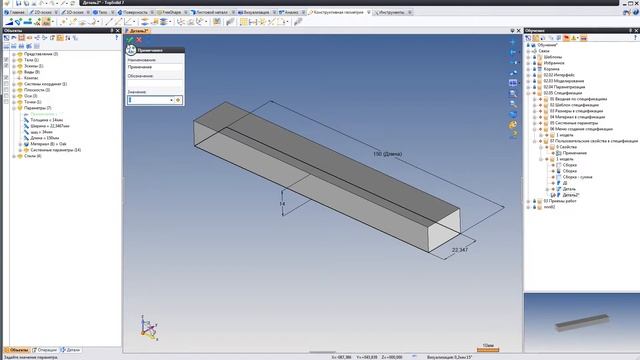
Task: Click the round help icon at top right
Action: tap(636, 12)
